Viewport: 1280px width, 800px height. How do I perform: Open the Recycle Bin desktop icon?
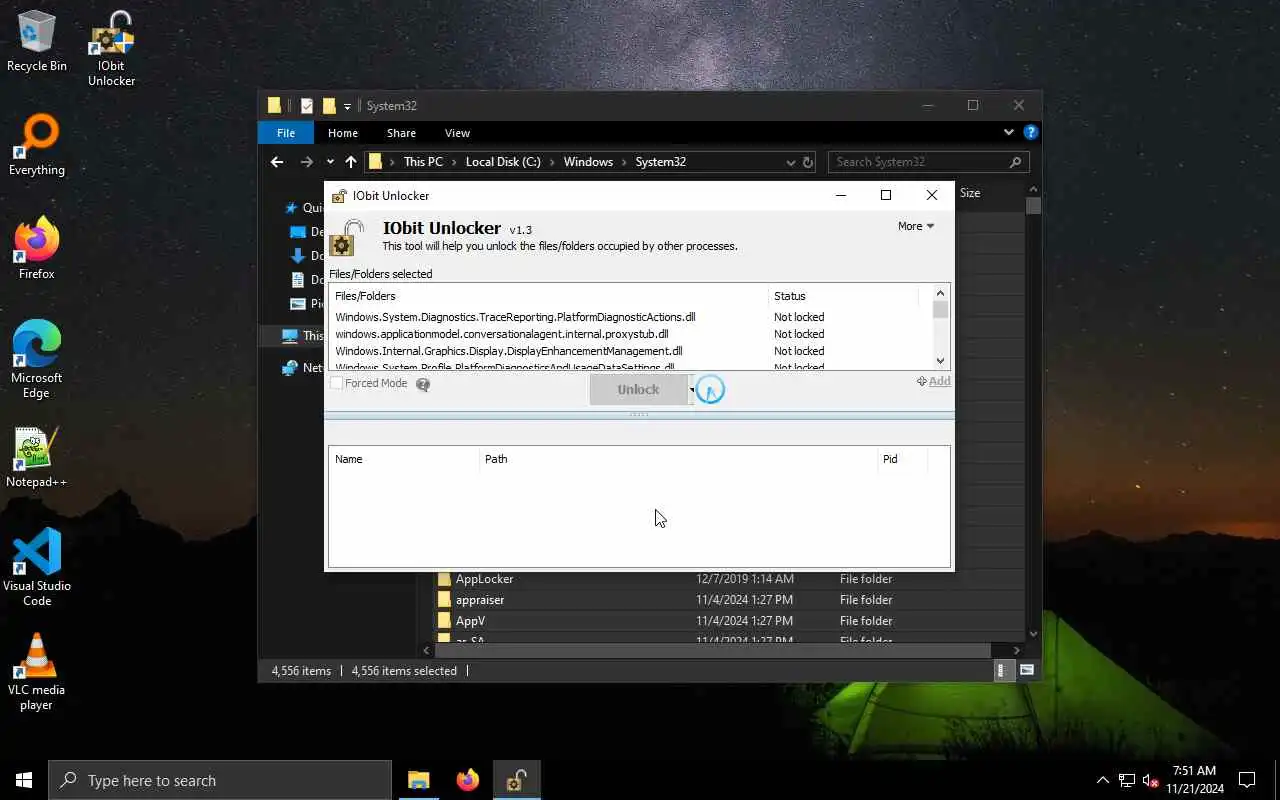point(37,42)
